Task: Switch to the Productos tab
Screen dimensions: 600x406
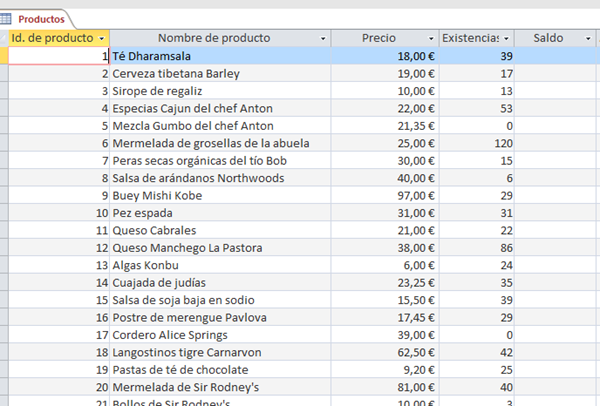Action: coord(42,18)
